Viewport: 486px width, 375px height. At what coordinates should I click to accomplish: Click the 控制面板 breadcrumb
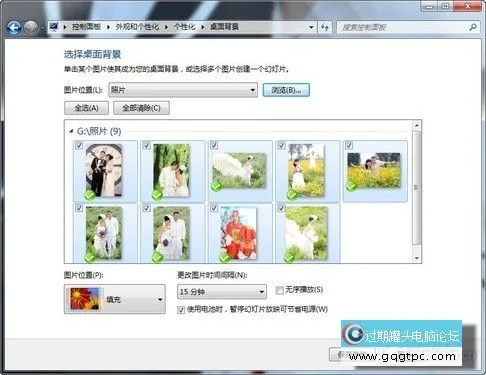pos(86,27)
